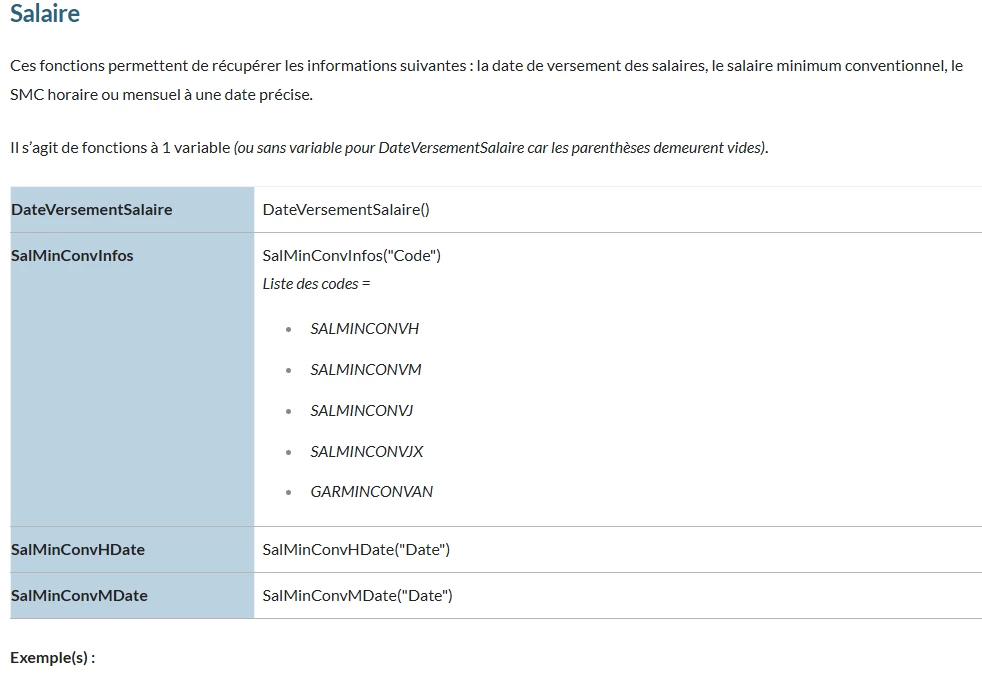
Task: Click the bullet before GARMINCONVAN
Action: (288, 493)
